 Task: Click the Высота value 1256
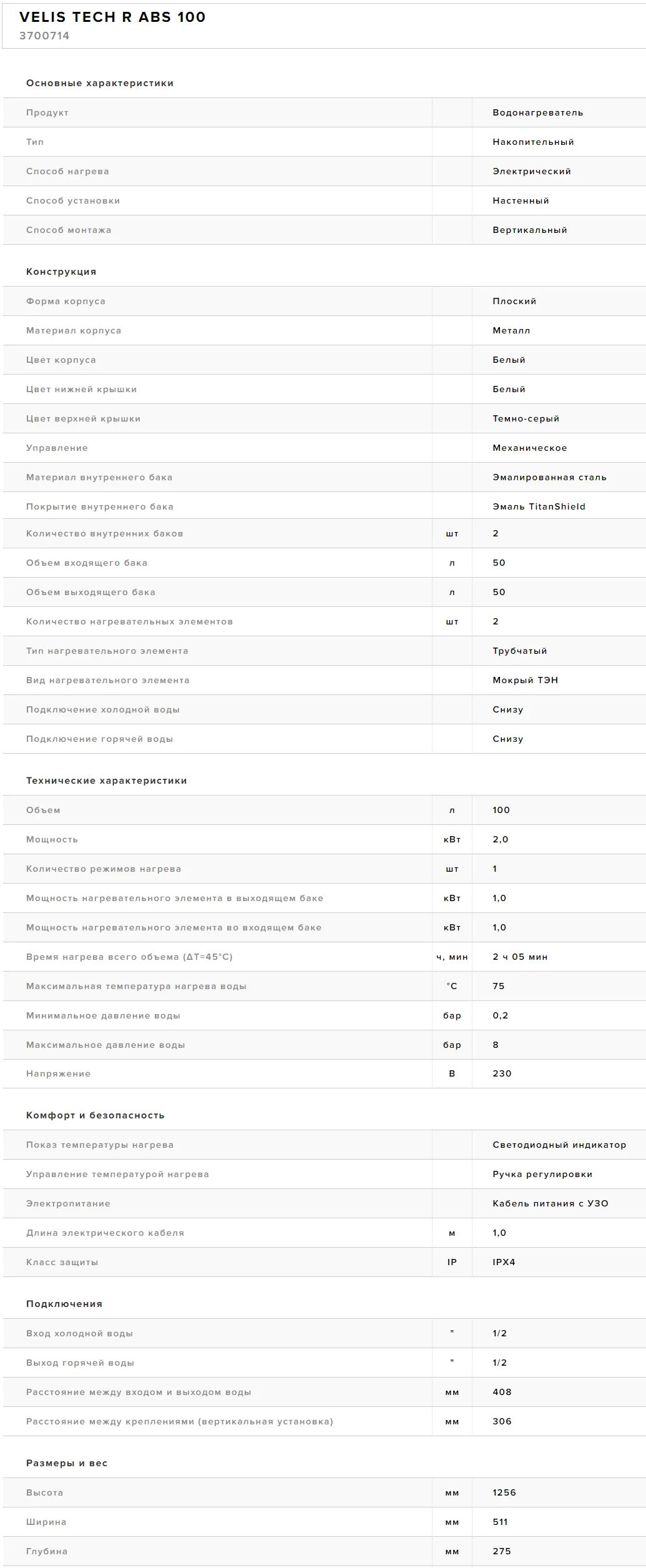pos(504,1492)
